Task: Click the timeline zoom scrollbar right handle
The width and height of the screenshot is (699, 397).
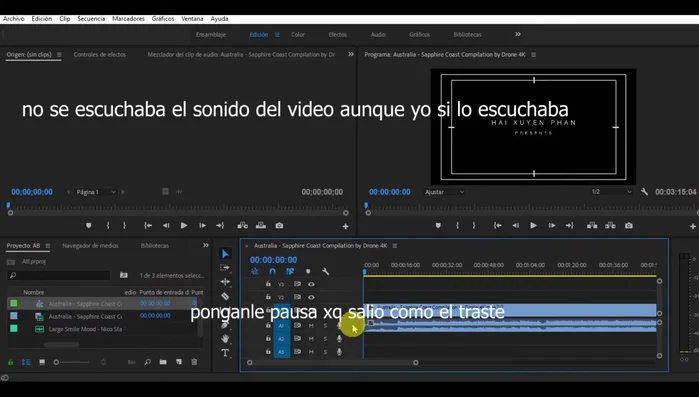Action: [x=415, y=363]
